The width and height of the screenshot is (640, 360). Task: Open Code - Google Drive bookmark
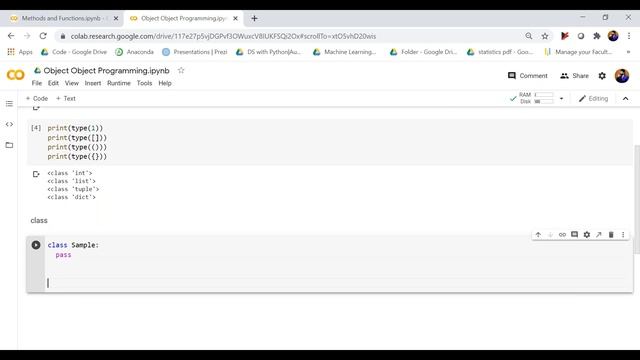tap(74, 52)
